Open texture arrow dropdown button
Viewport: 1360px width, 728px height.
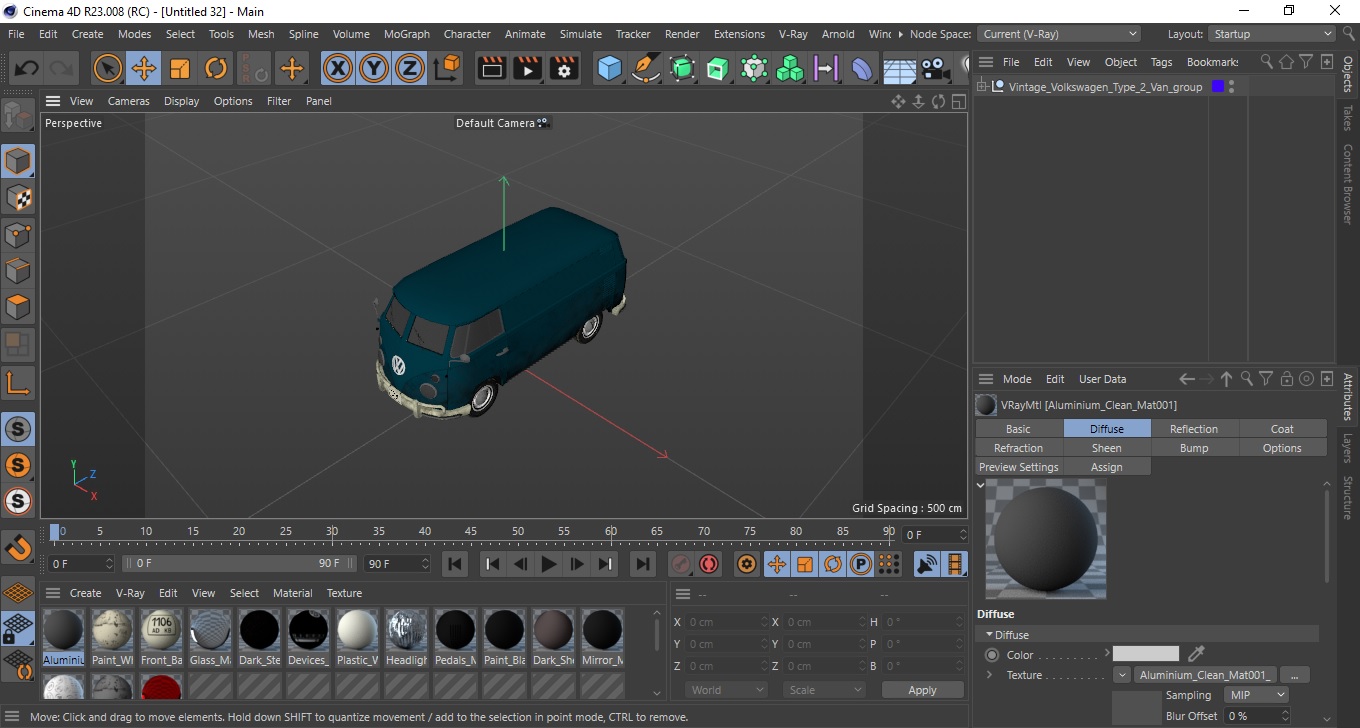point(1122,675)
